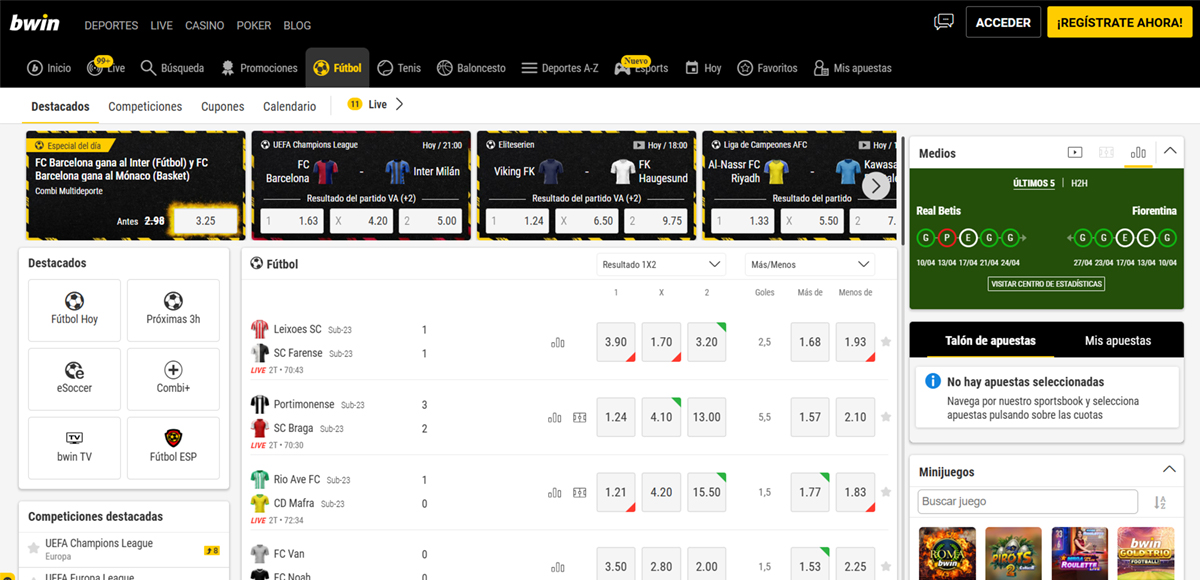Open Combi+ shortcut tile

[x=174, y=379]
